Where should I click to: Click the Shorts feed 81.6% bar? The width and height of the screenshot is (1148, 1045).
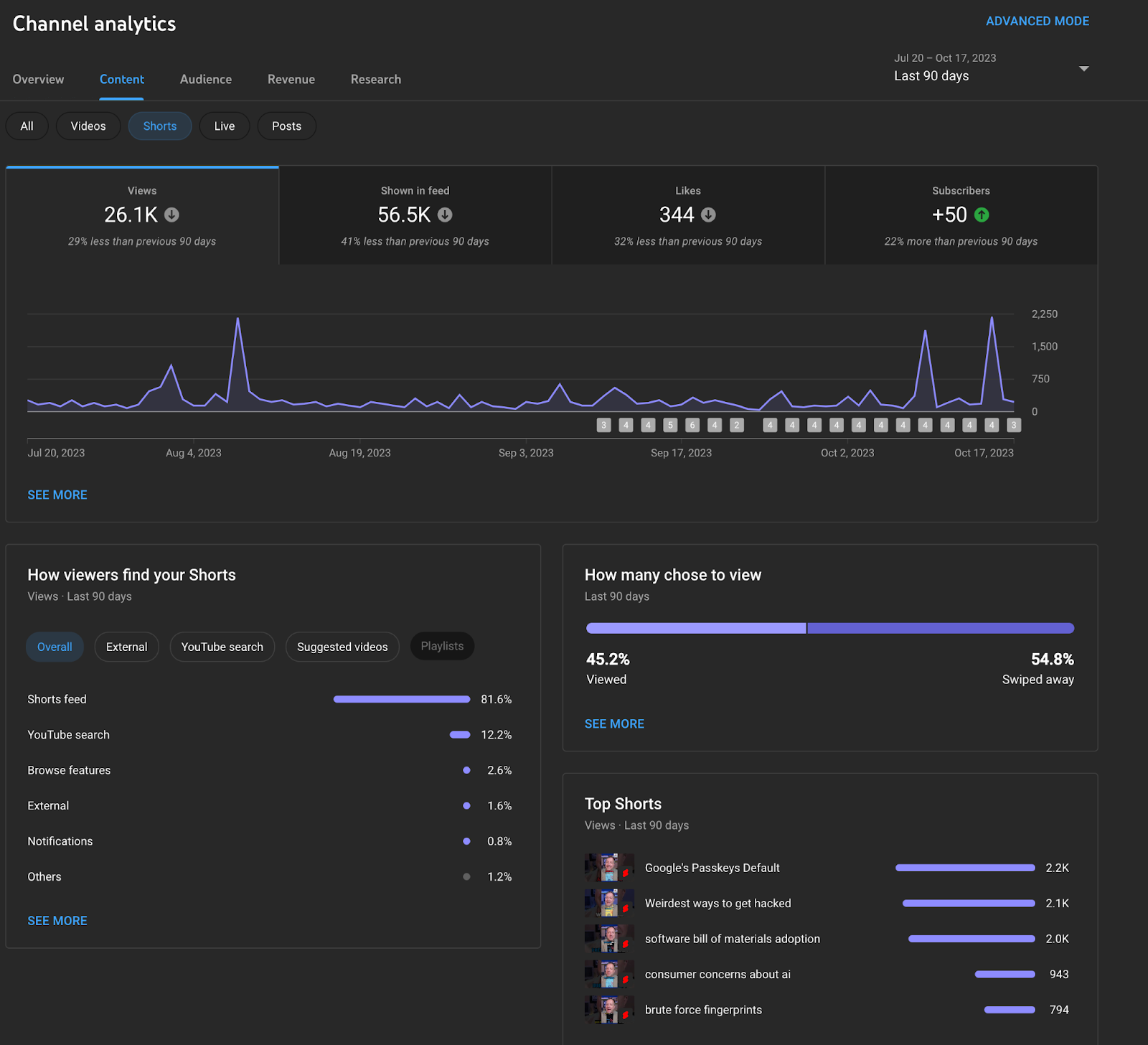click(402, 699)
